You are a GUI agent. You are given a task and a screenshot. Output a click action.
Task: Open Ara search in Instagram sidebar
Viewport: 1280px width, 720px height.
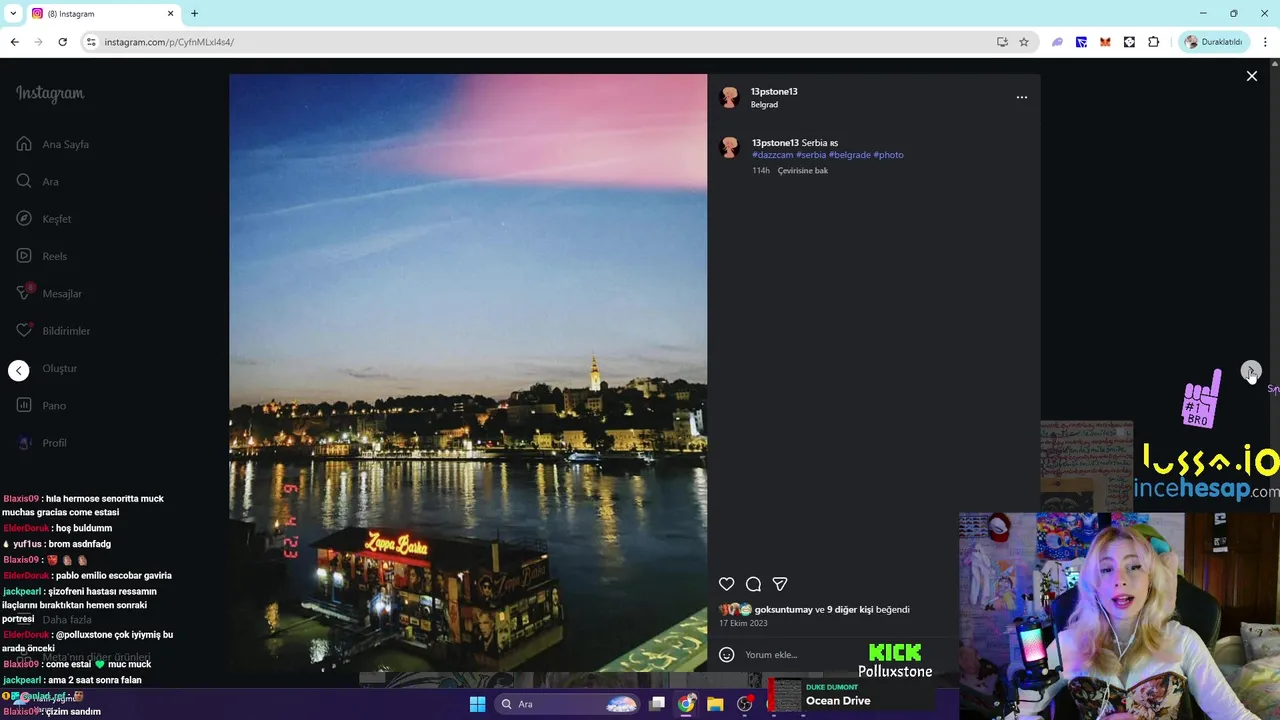[37, 181]
